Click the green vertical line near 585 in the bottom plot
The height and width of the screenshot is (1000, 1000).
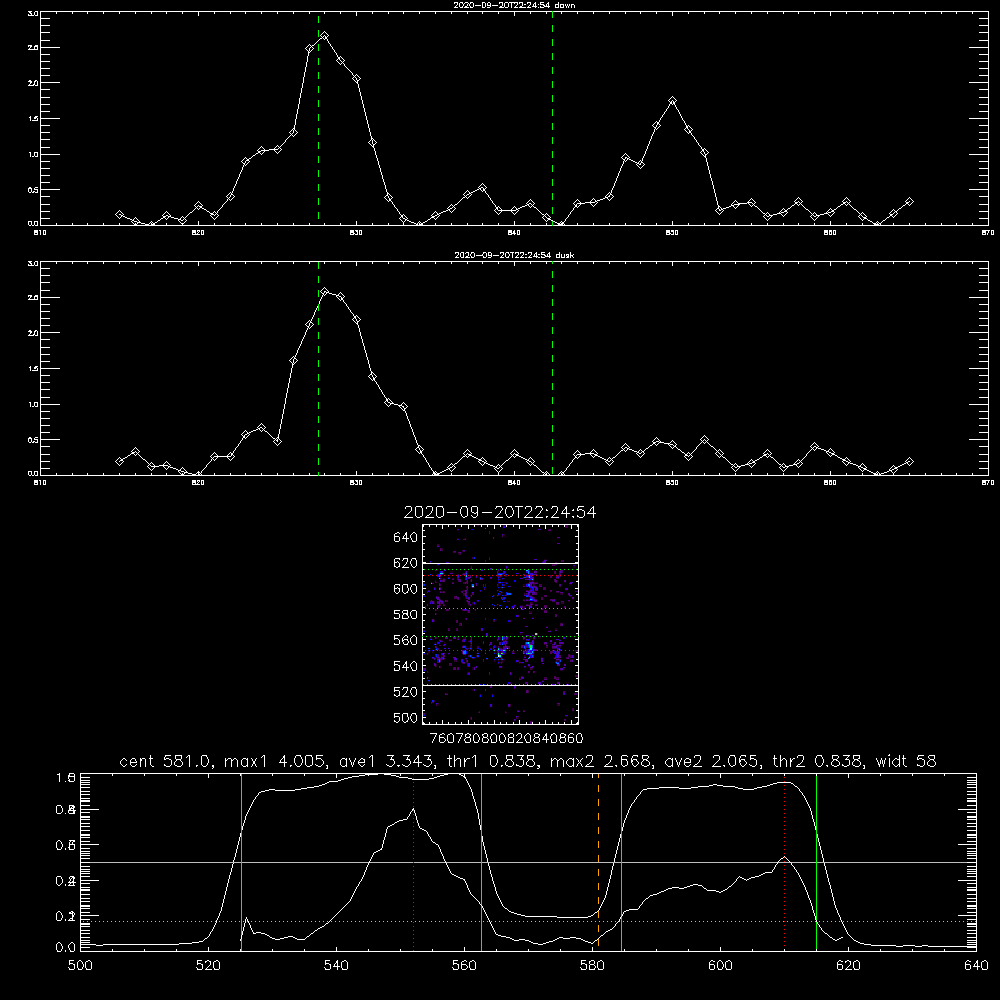[621, 862]
